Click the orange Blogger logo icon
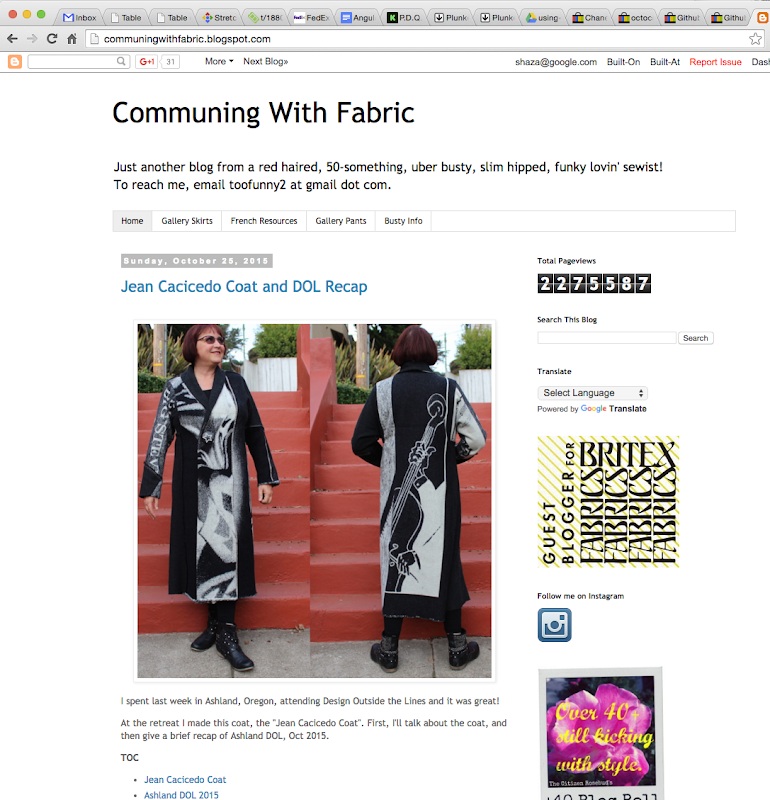 pos(15,62)
